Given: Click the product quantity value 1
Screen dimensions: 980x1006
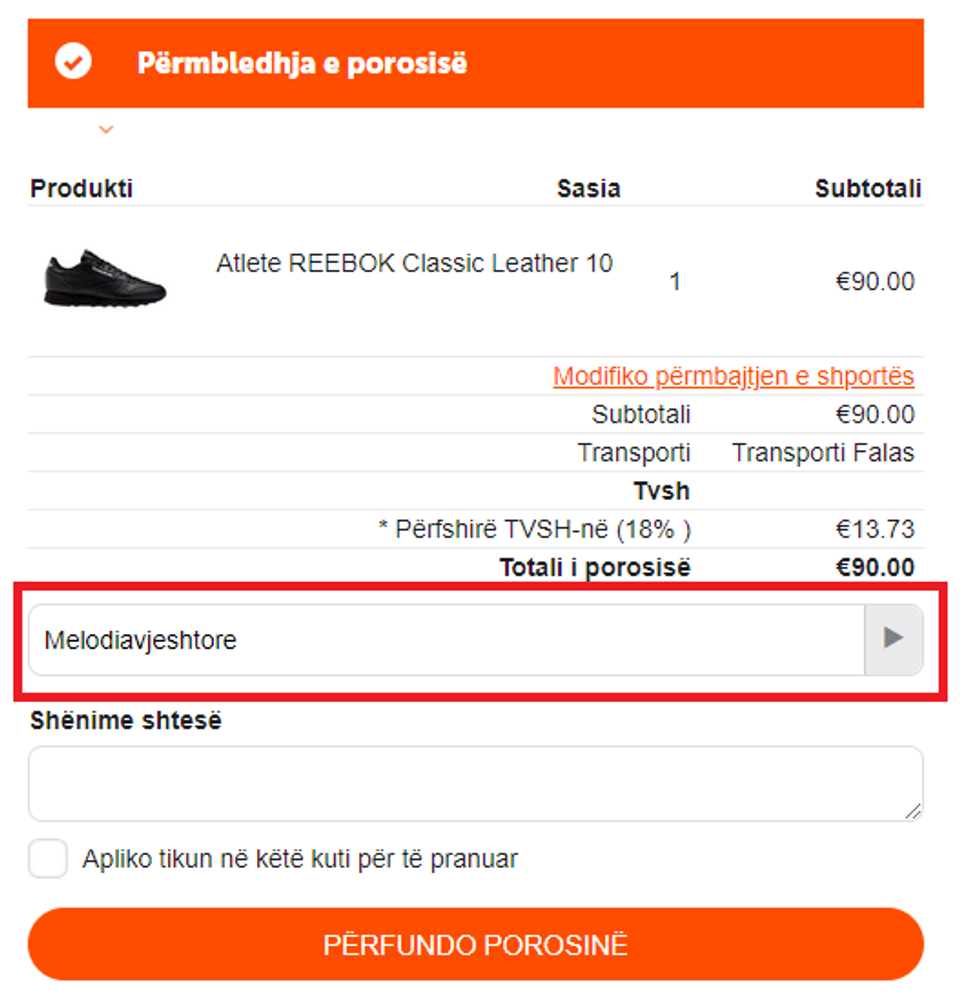Looking at the screenshot, I should [x=675, y=282].
